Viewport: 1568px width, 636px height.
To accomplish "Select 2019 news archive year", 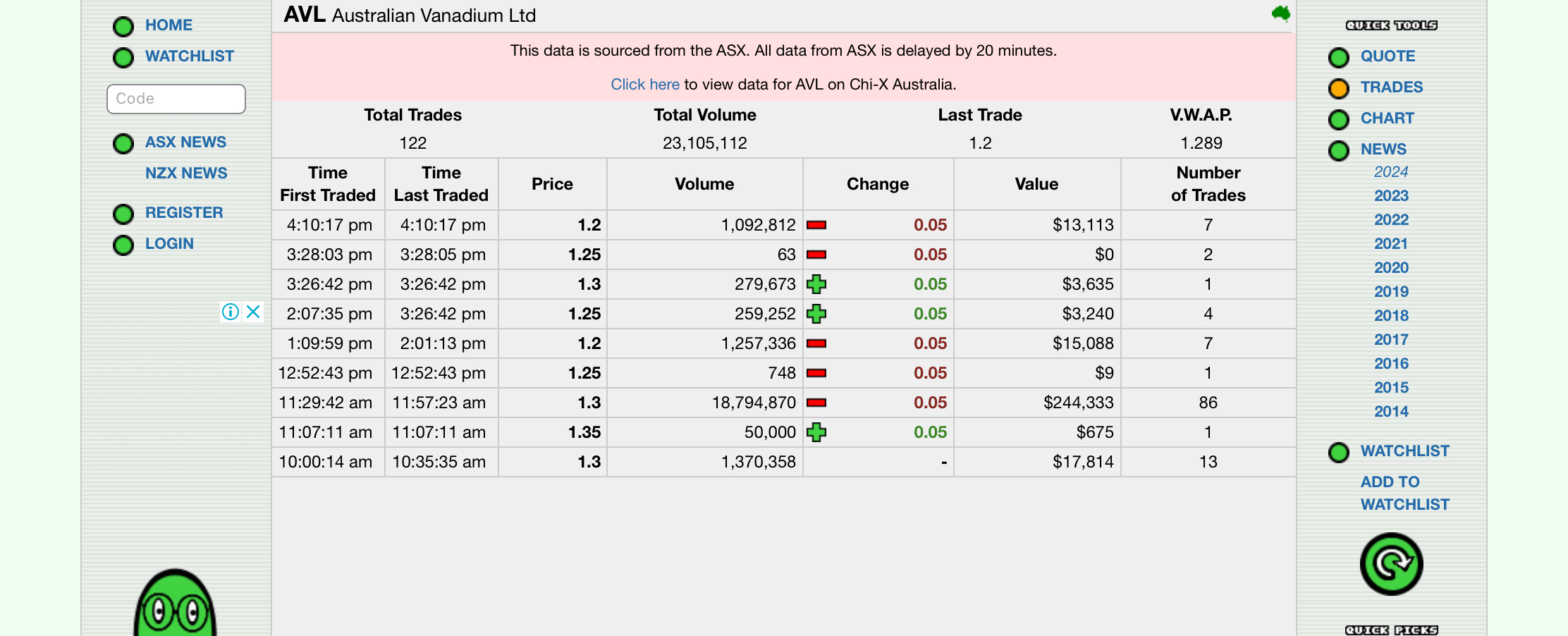I will pos(1391,291).
